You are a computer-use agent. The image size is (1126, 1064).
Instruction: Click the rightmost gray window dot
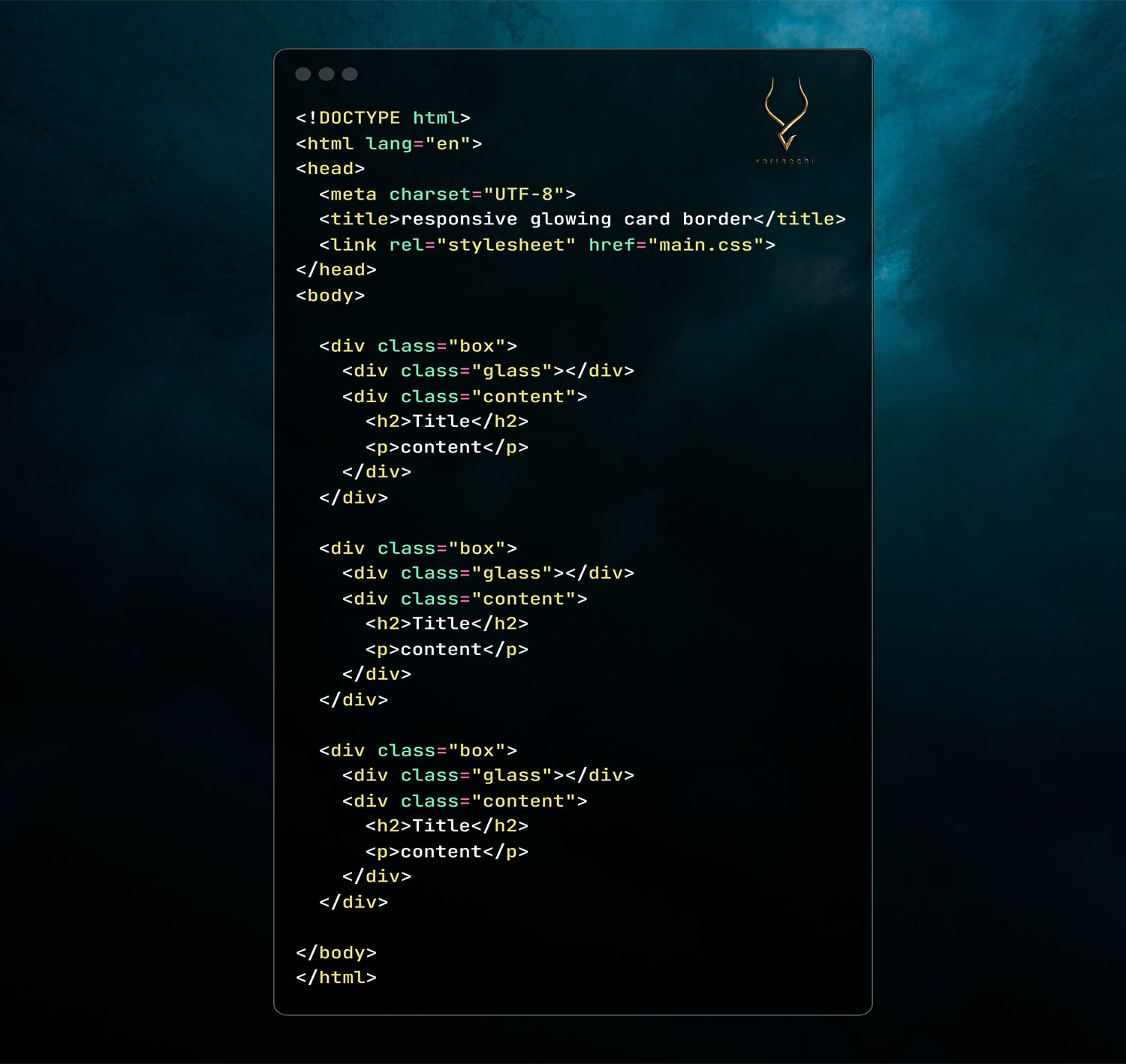click(x=350, y=74)
